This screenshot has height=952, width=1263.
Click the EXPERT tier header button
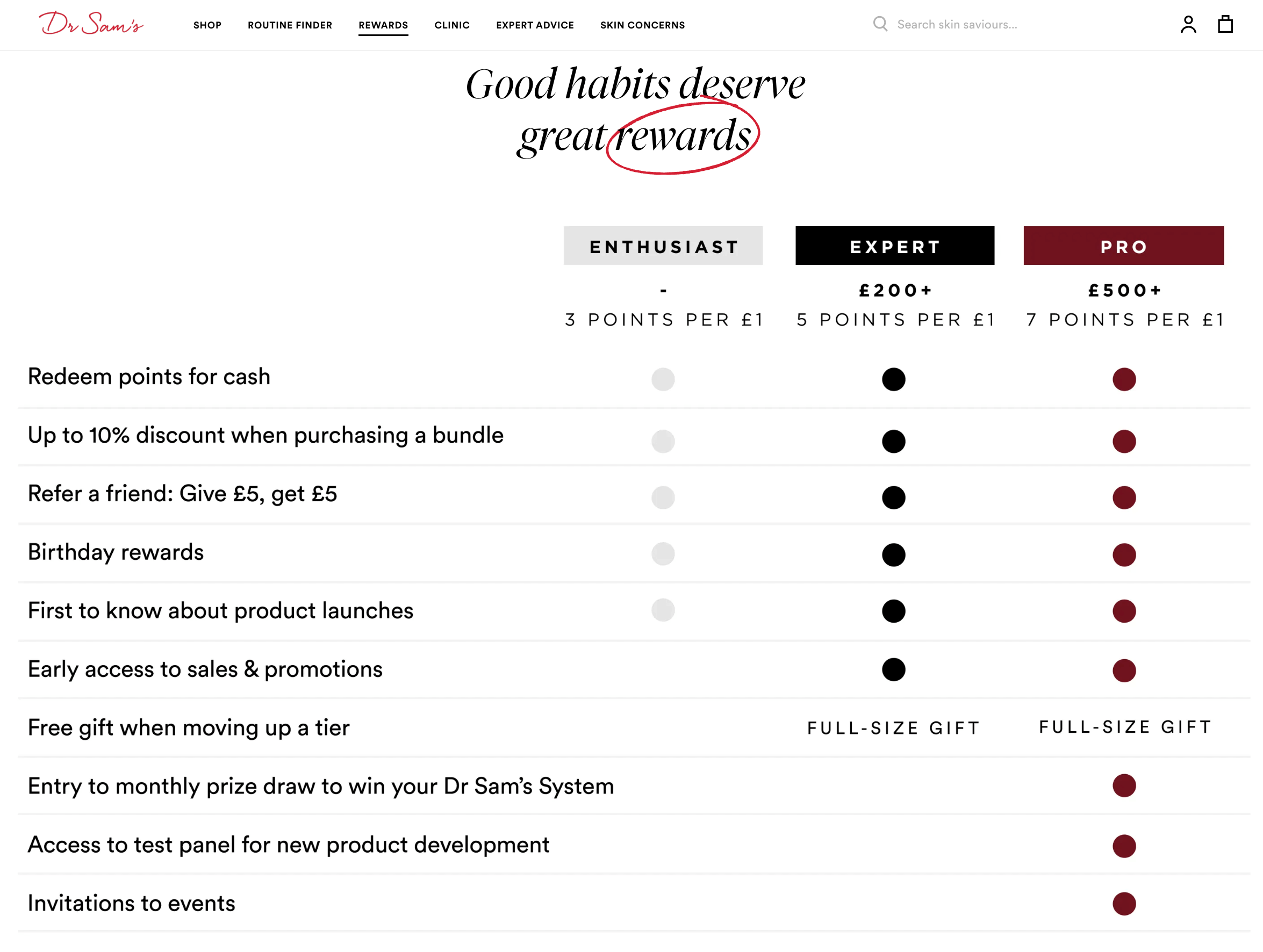tap(892, 245)
